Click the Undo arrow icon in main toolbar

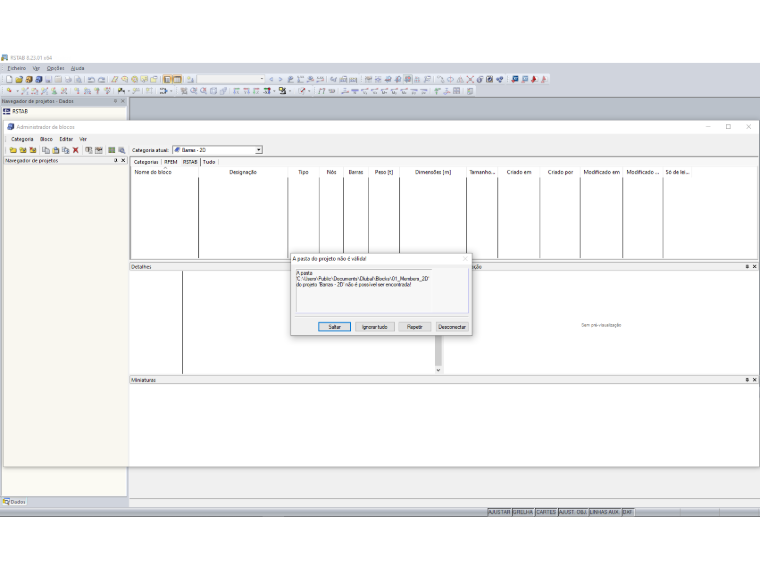click(x=91, y=79)
